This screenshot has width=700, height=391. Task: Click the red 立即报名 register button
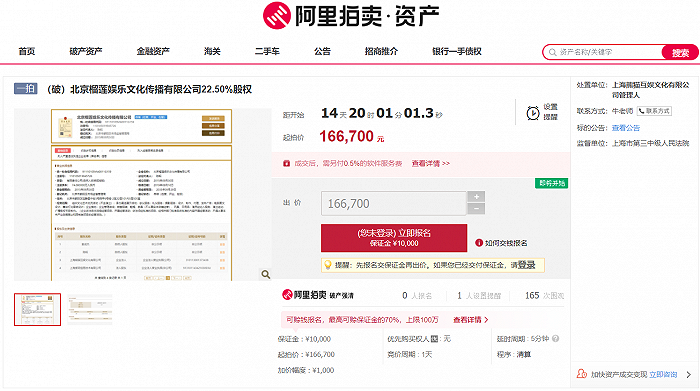394,238
